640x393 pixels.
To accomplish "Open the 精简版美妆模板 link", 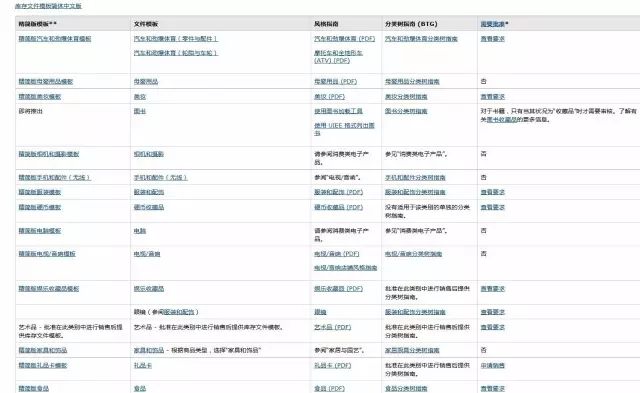I will point(40,97).
